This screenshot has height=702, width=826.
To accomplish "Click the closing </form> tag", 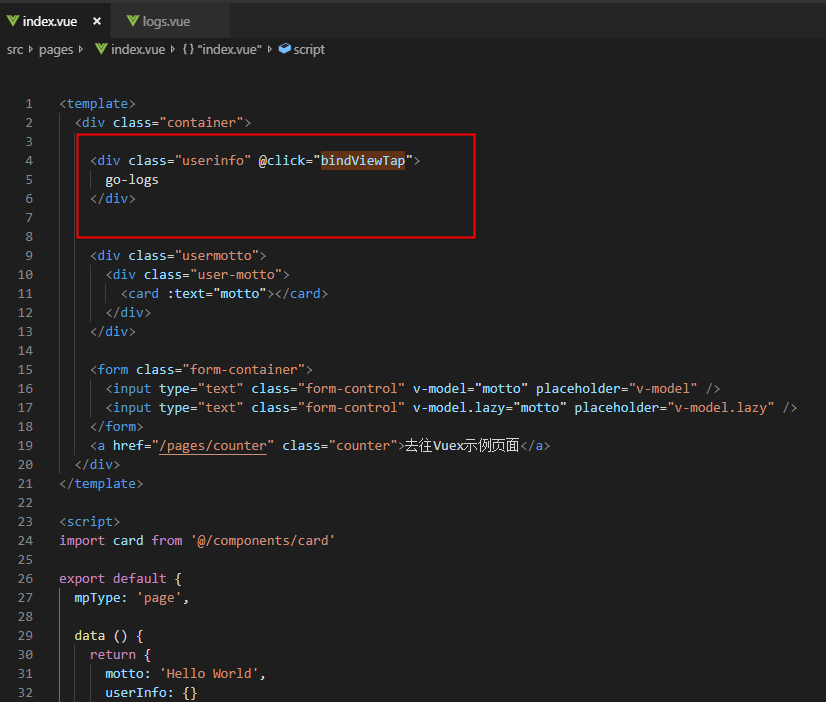I will pos(116,427).
